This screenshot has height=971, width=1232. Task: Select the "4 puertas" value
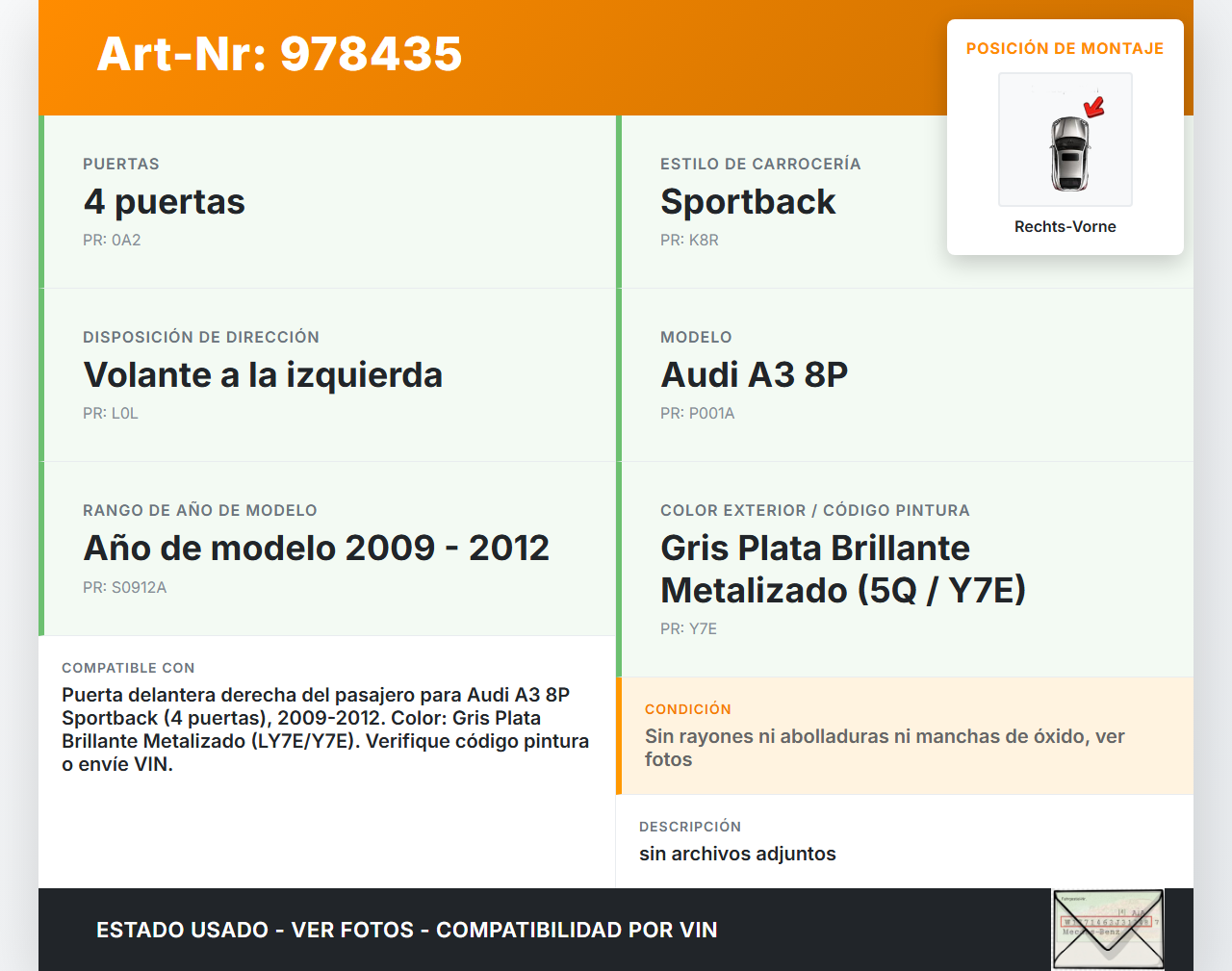(165, 202)
